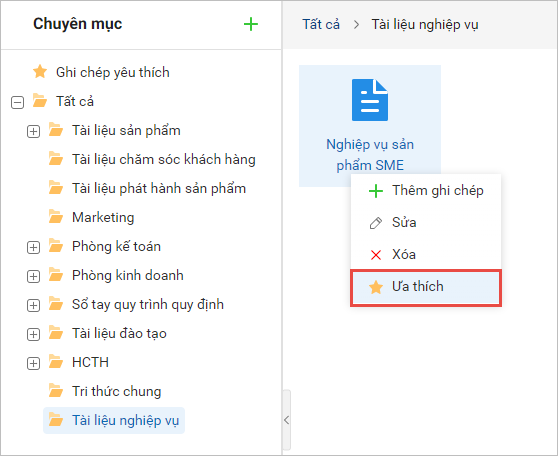Expand the Tài liệu sản phẩm folder
Screen dimensions: 558x456
pyautogui.click(x=33, y=131)
